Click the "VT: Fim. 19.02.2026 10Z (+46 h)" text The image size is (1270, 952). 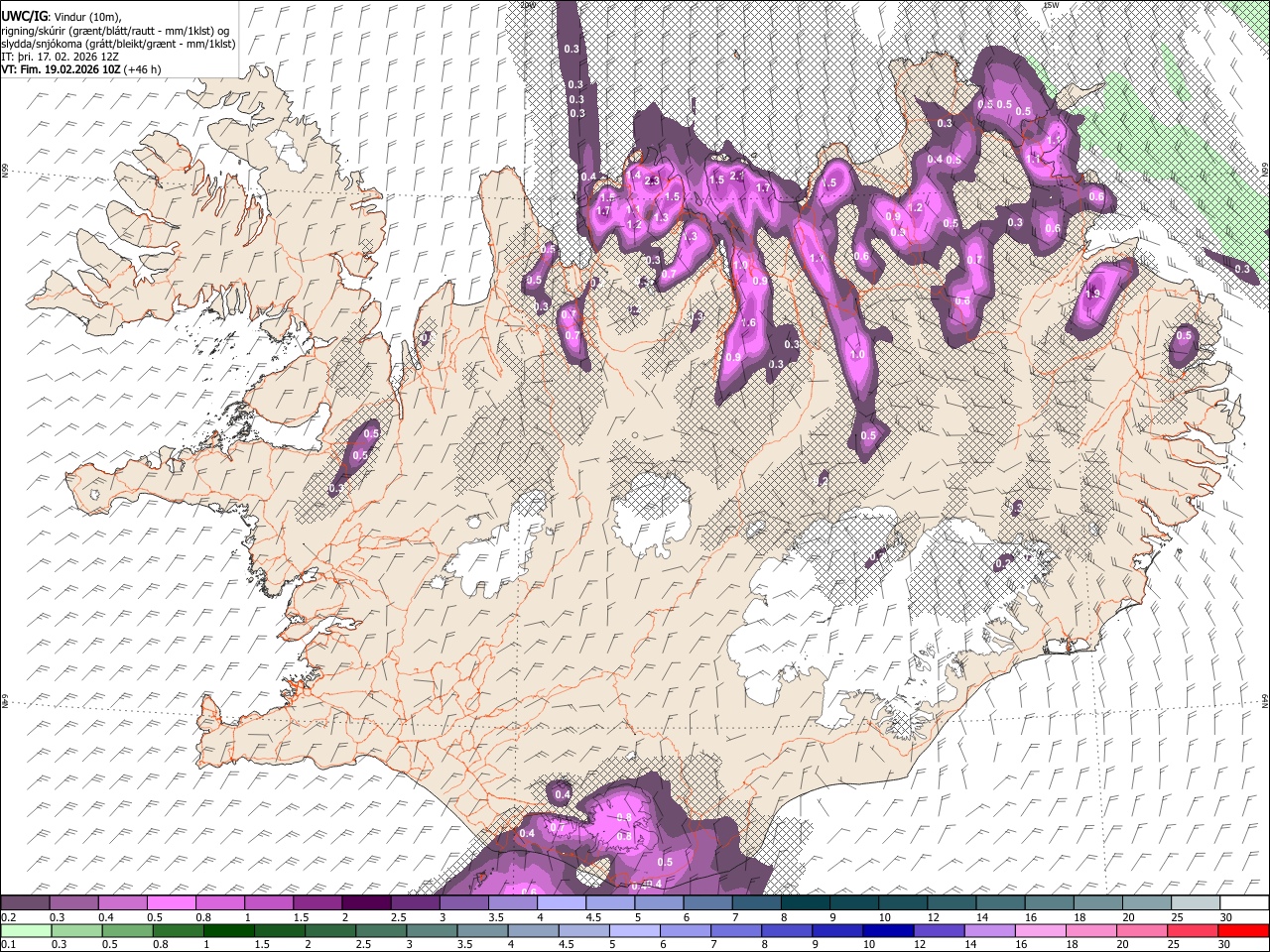click(81, 69)
